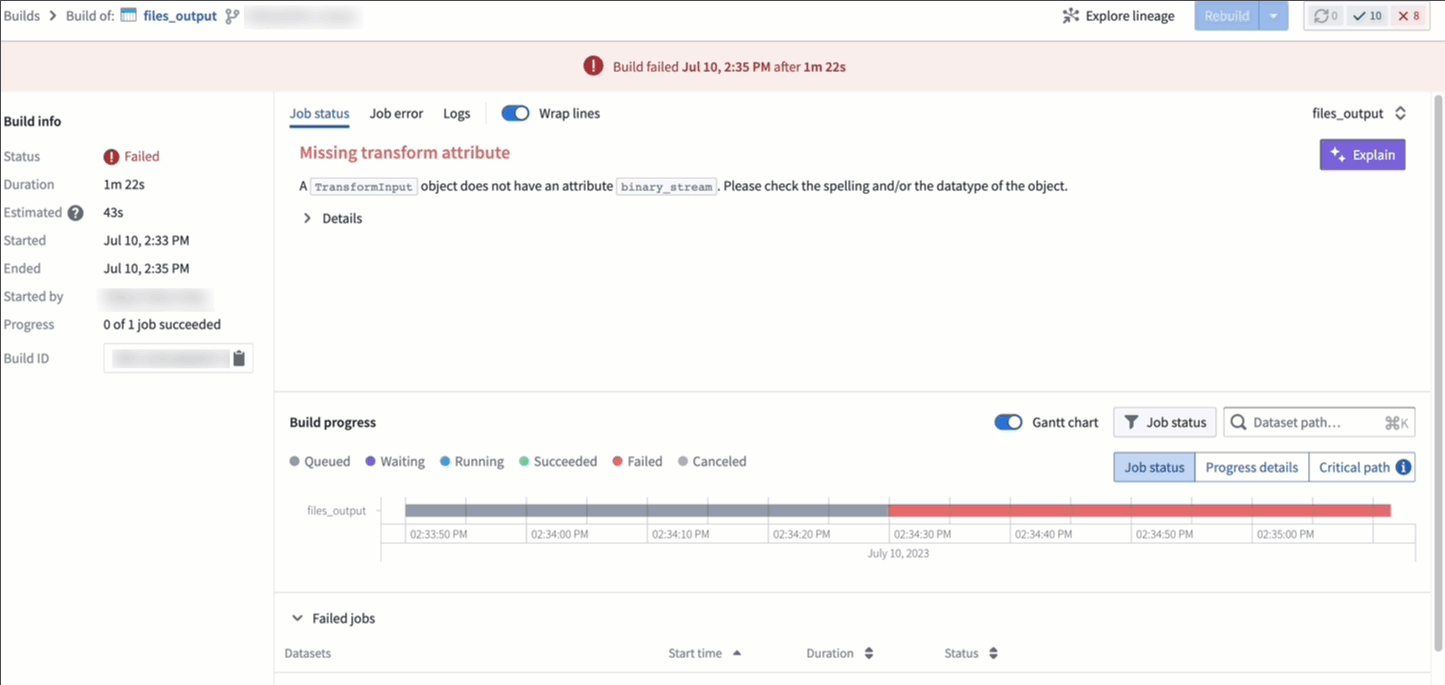Open the Rebuild dropdown arrow
This screenshot has height=685, width=1445.
point(1273,16)
